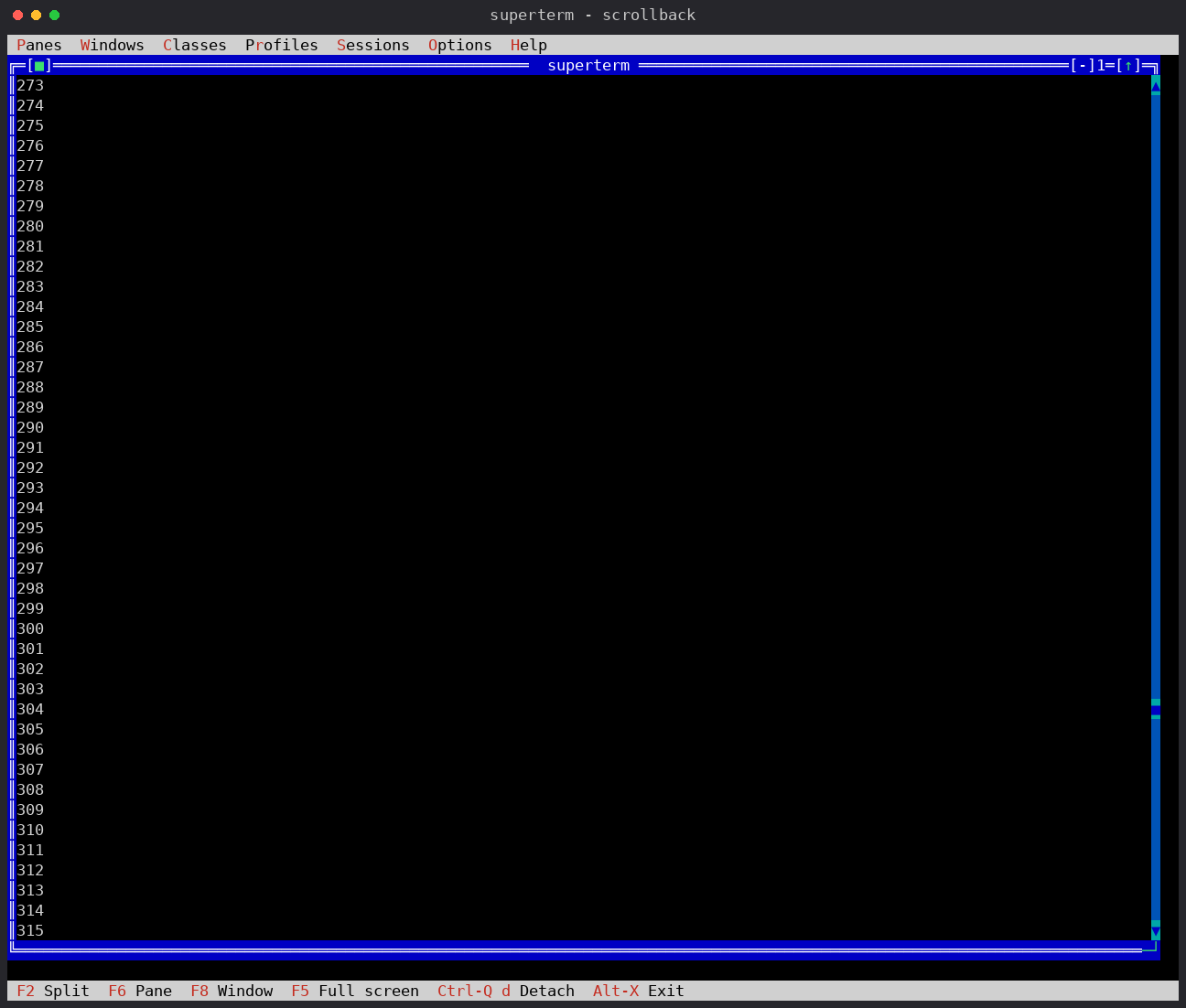Click line number 299

tap(30, 608)
